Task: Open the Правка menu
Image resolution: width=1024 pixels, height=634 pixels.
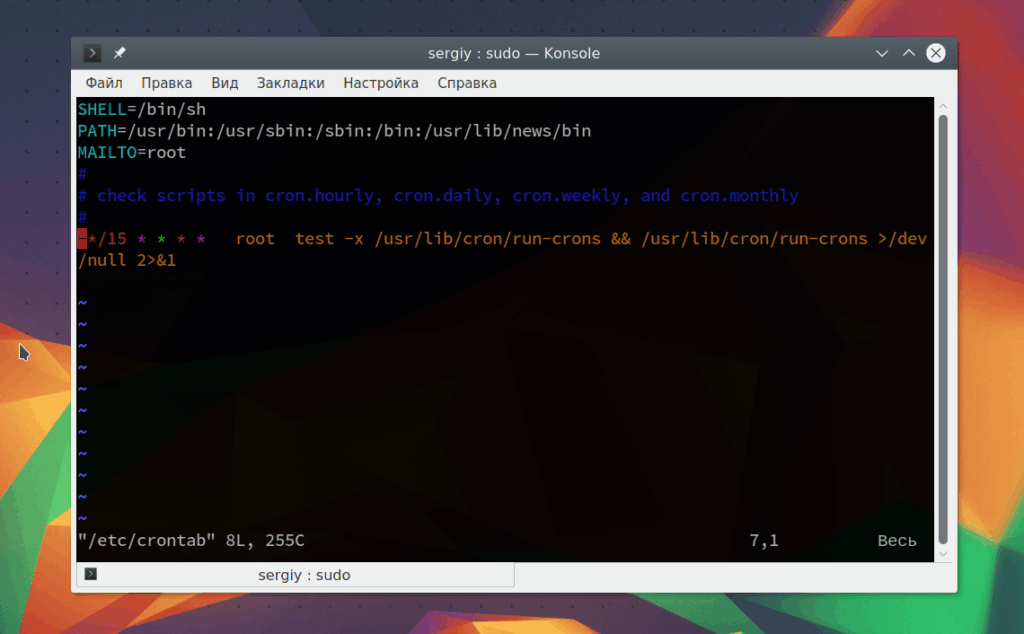Action: point(167,83)
